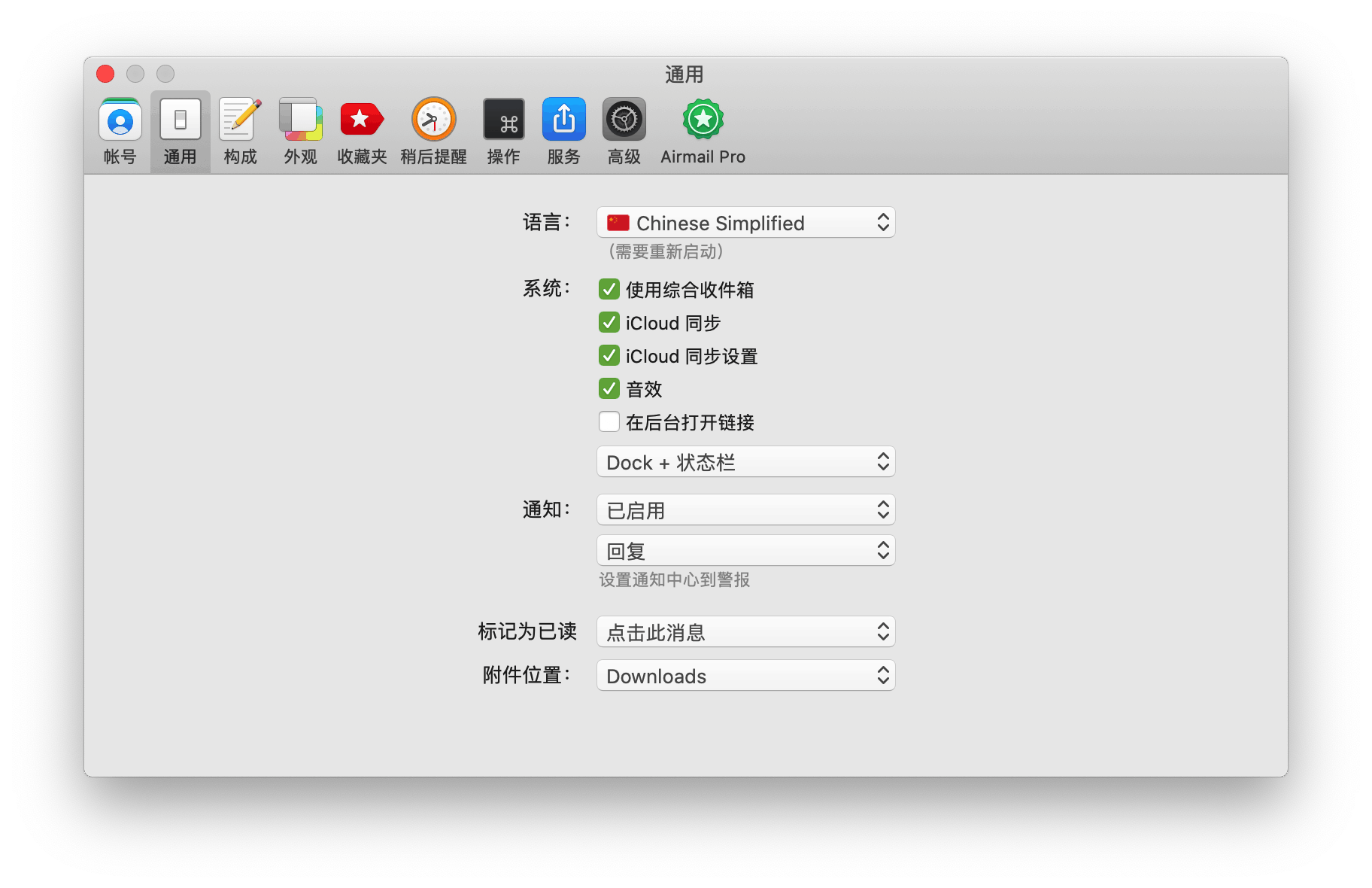
Task: Open the 稍后提醒 clock icon
Action: click(433, 120)
